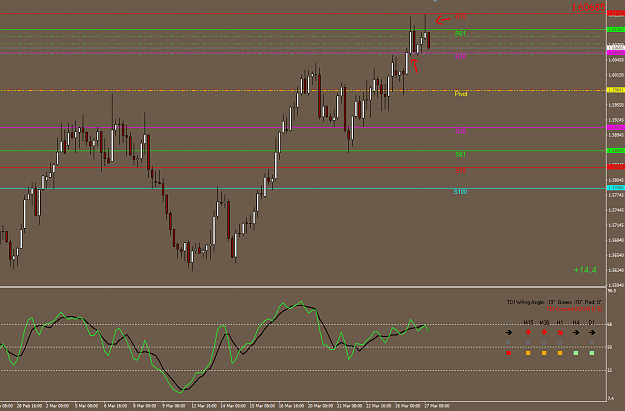The image size is (625, 411).
Task: Select the H1 timeframe label
Action: click(x=560, y=323)
